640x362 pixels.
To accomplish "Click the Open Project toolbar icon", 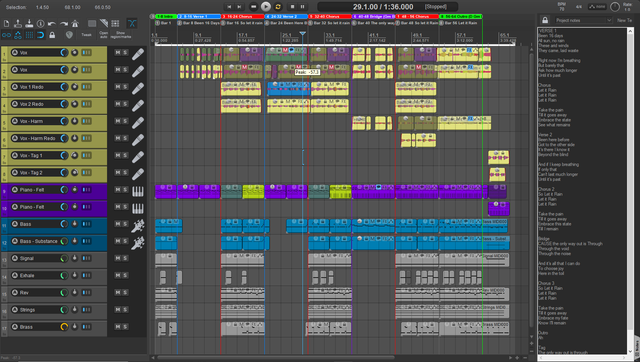I will pos(18,24).
